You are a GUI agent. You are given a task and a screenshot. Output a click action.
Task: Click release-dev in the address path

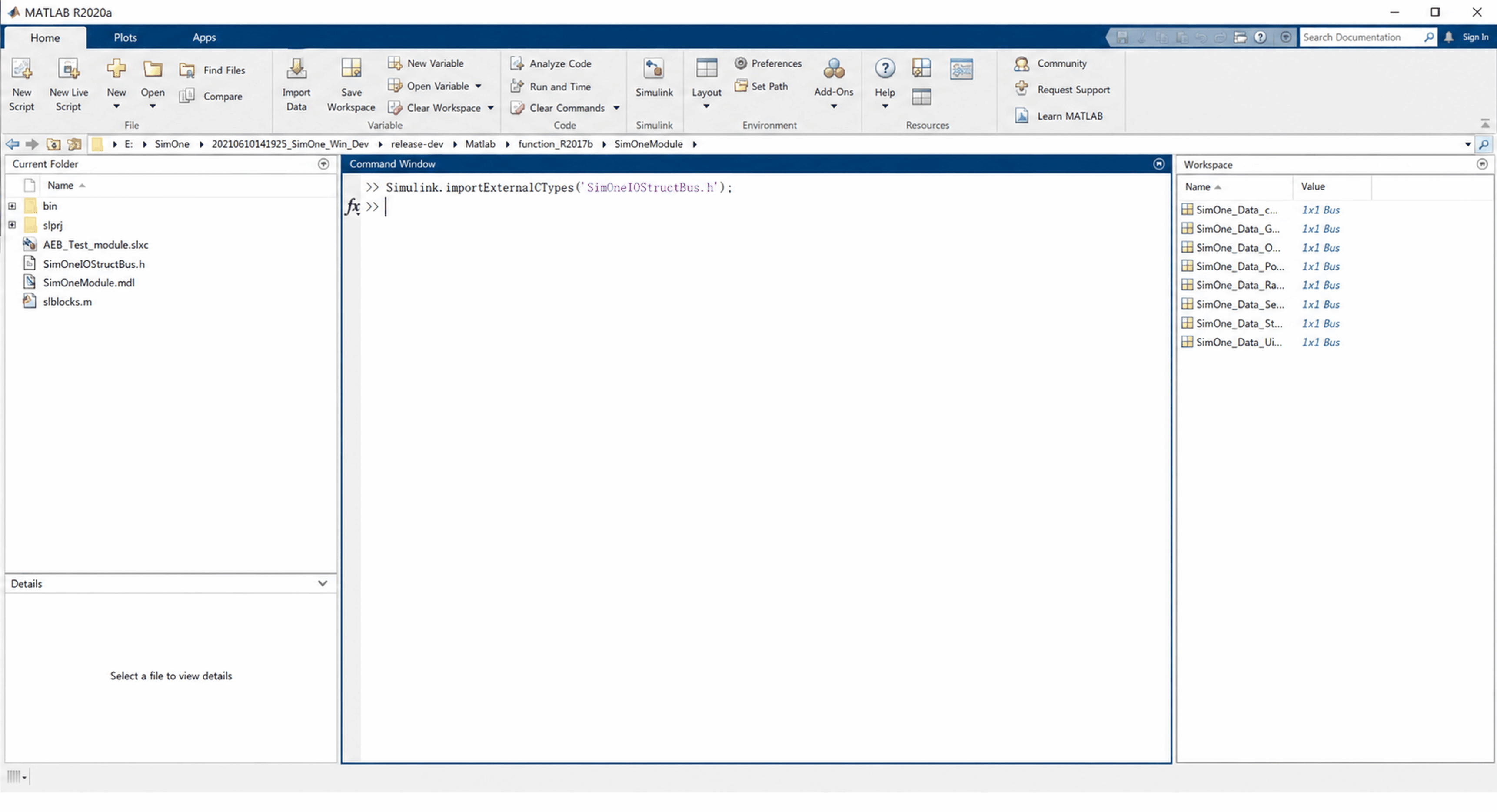tap(417, 144)
